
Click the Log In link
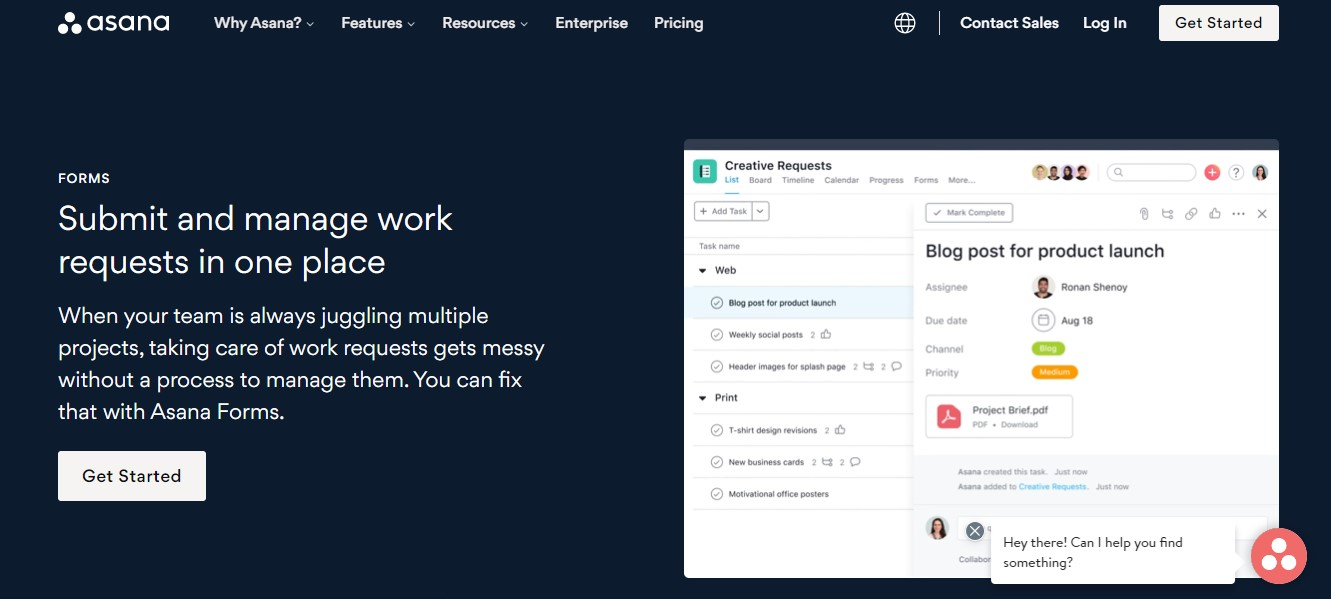(x=1105, y=23)
